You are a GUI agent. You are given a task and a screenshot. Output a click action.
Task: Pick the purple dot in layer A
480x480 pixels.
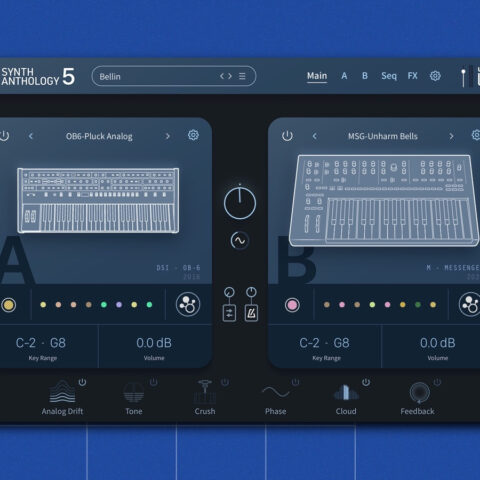point(119,304)
